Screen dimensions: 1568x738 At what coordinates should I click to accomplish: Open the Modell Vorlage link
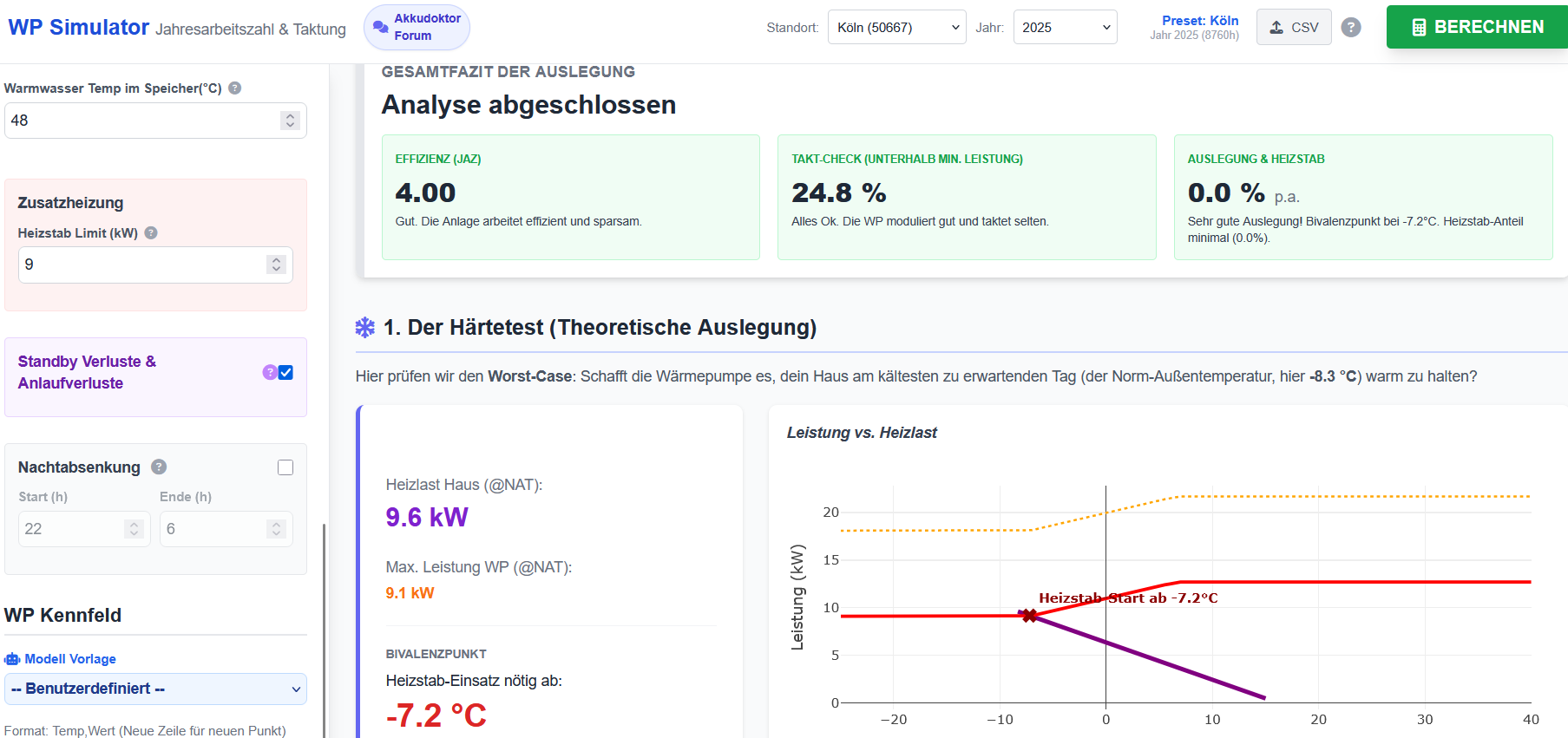pyautogui.click(x=70, y=659)
